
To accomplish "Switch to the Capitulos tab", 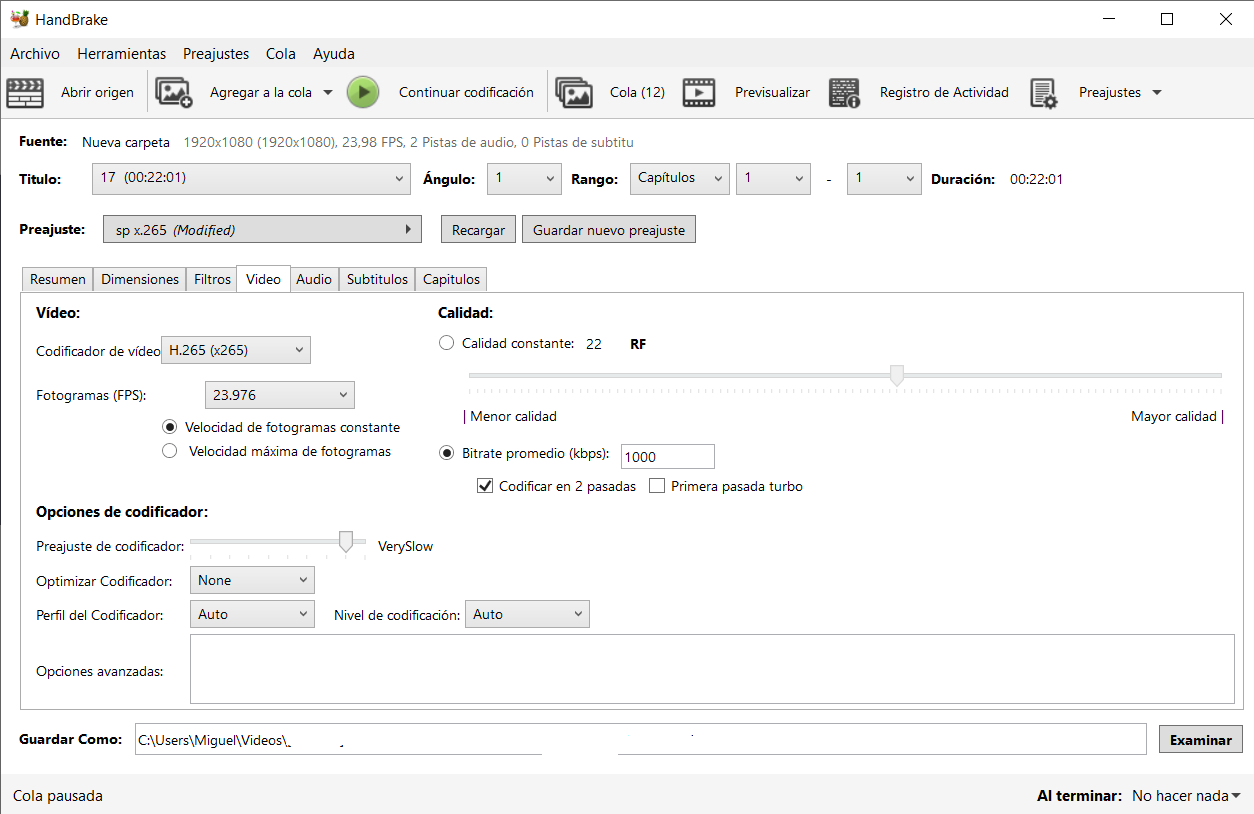I will tap(451, 279).
